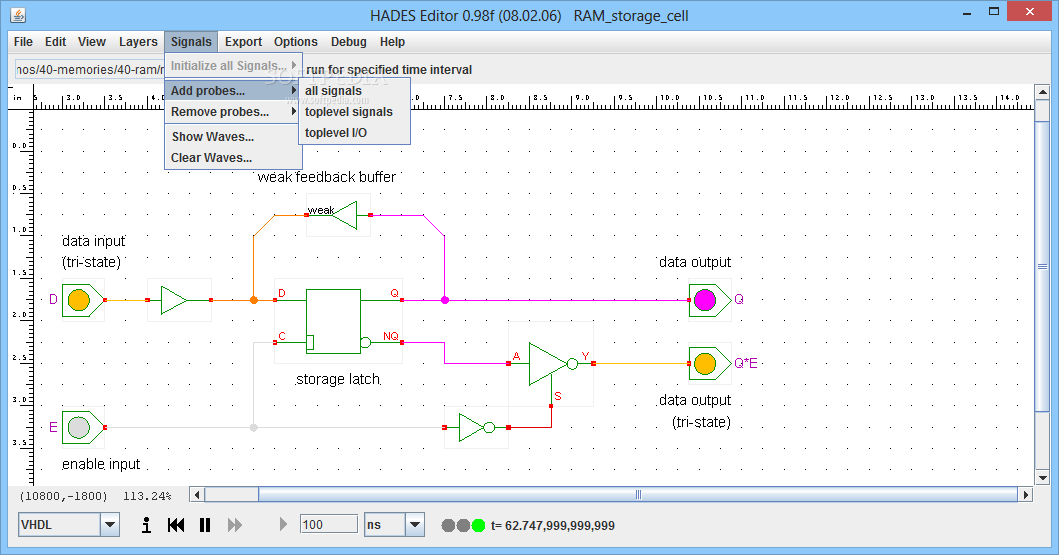
Task: Click the zoom level 113.24% readout
Action: pos(147,496)
